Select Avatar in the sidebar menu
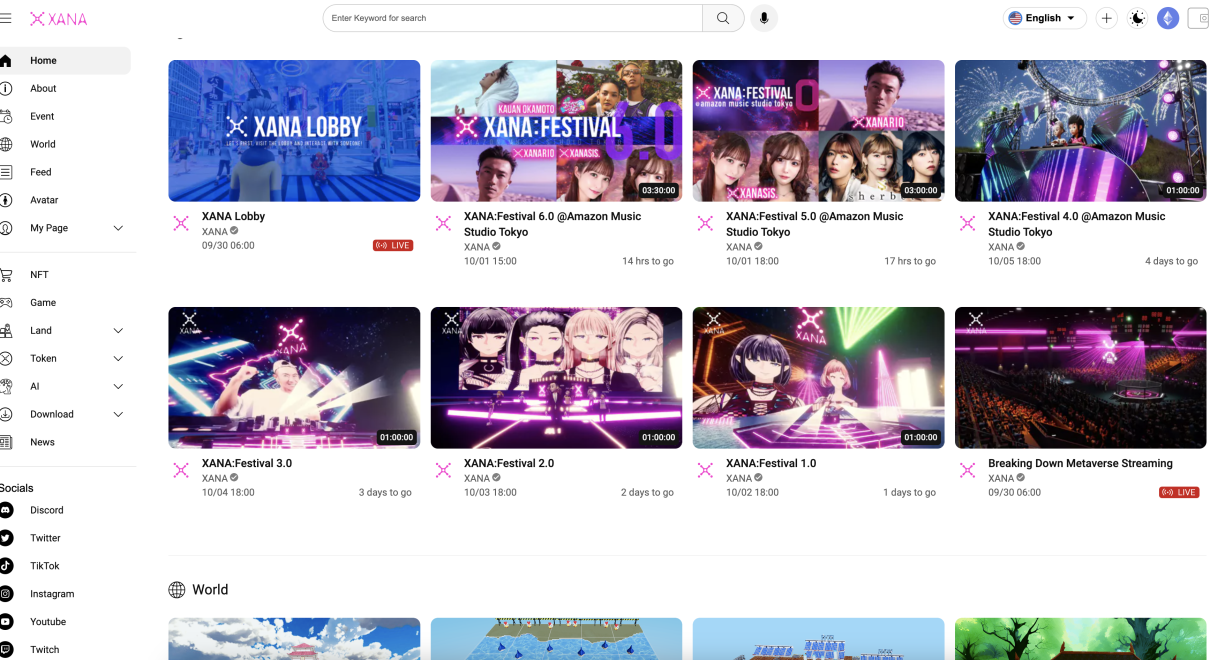This screenshot has width=1210, height=660. [x=44, y=200]
